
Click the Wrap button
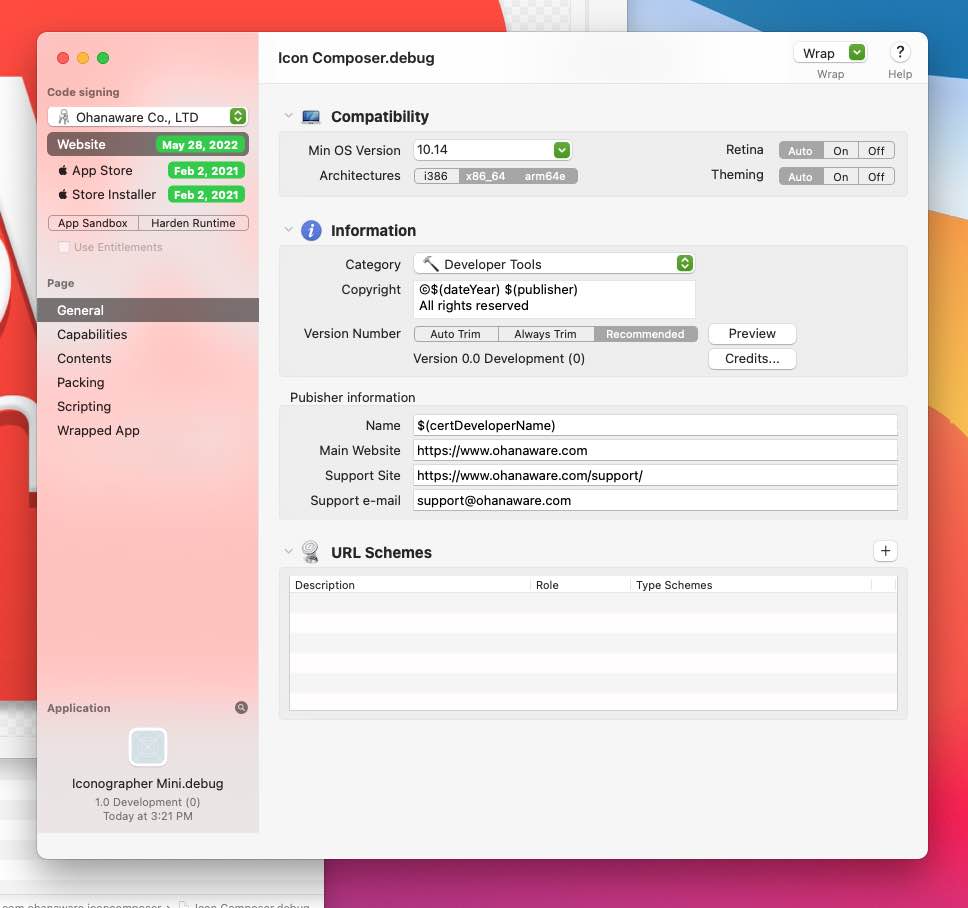[x=820, y=53]
